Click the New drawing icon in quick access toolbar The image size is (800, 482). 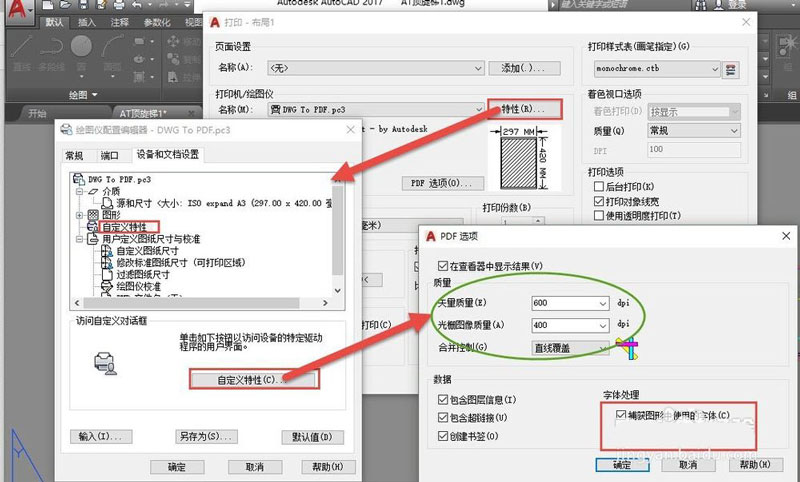click(47, 5)
